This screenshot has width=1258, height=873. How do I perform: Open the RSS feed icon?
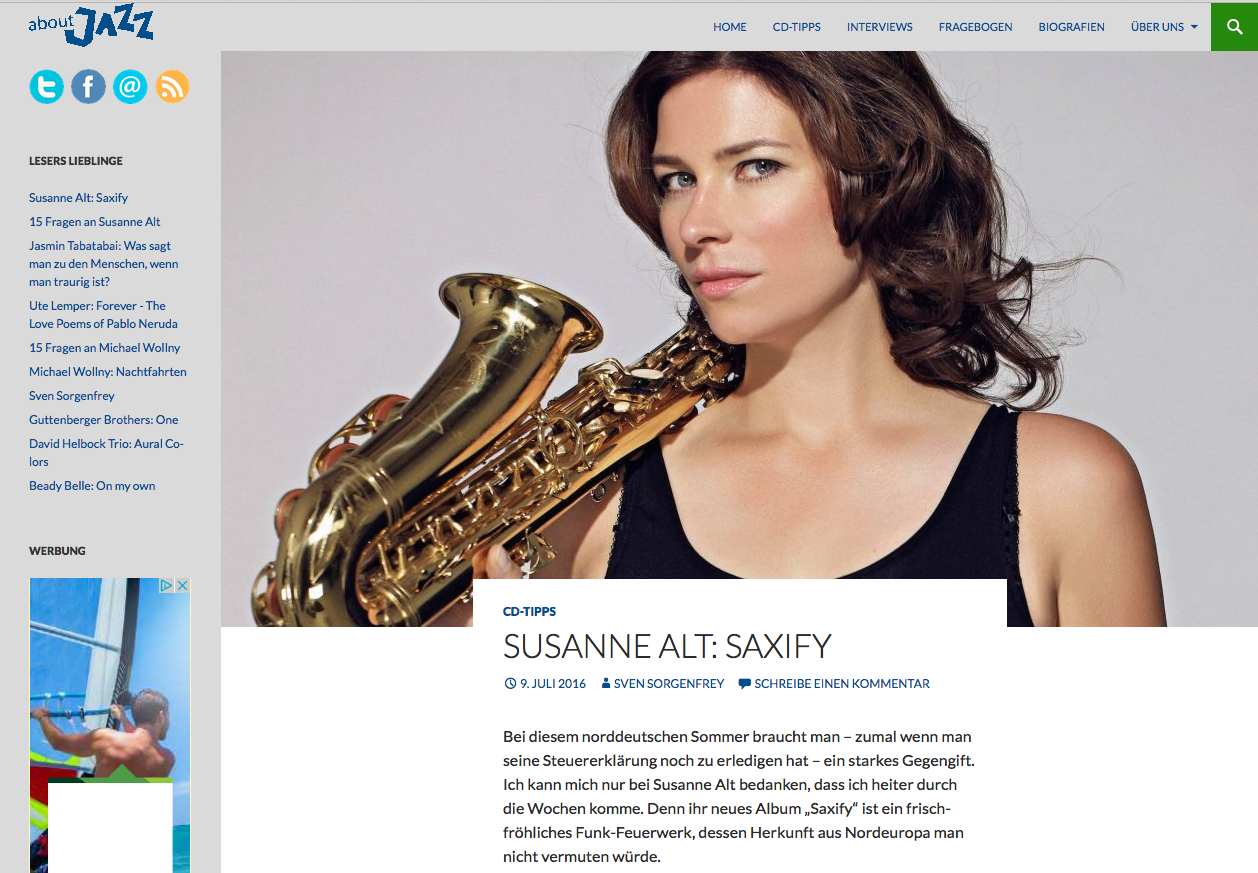pos(172,87)
